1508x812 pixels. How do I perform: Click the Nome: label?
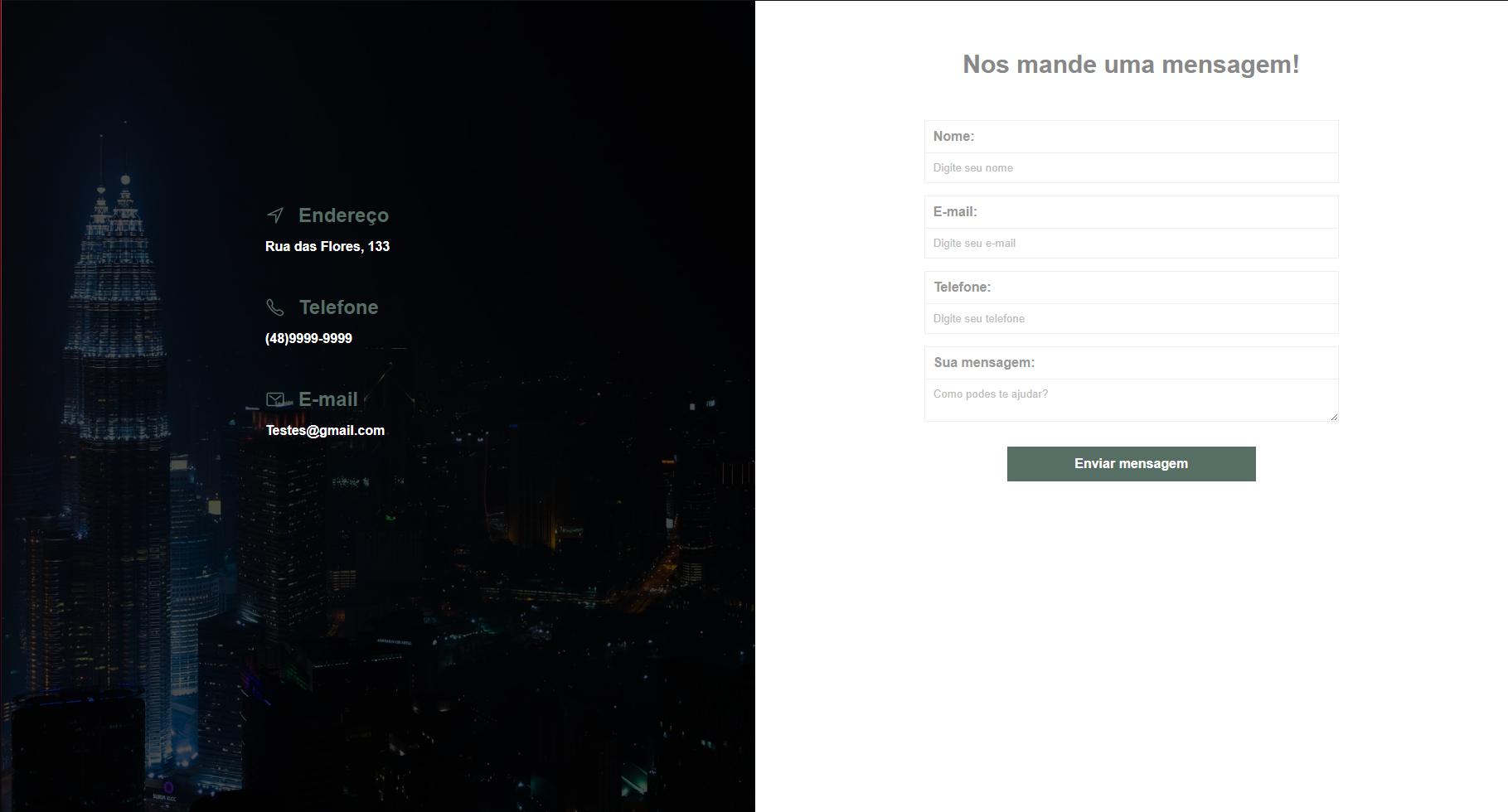coord(953,136)
